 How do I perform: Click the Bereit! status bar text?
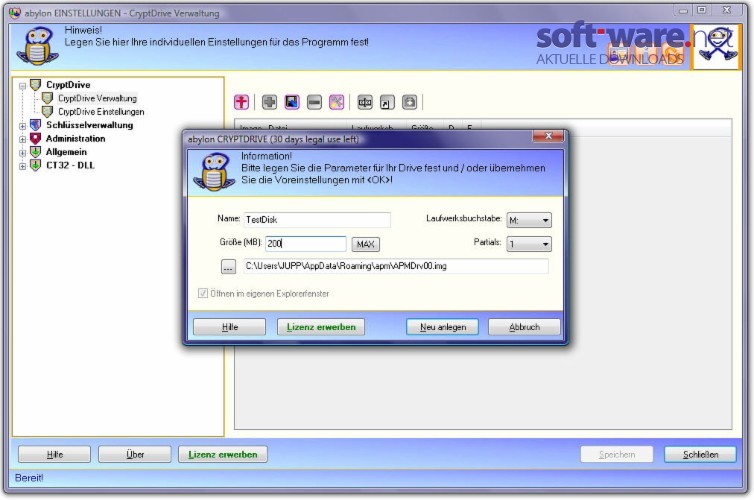pyautogui.click(x=29, y=478)
